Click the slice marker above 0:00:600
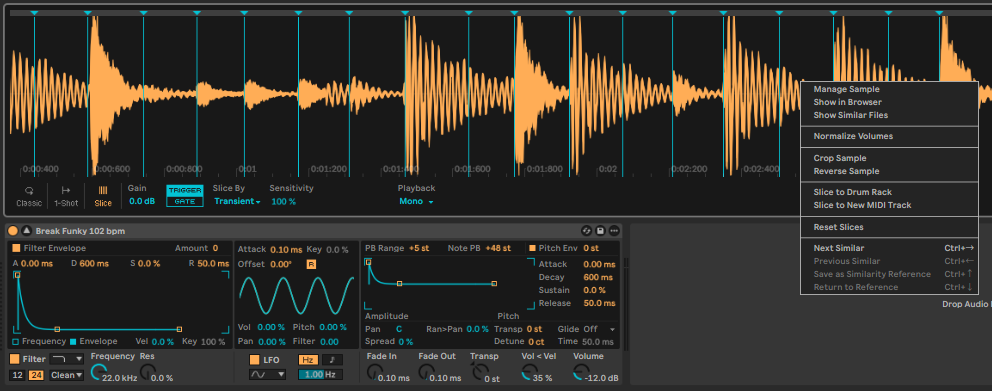The height and width of the screenshot is (391, 992). point(87,13)
